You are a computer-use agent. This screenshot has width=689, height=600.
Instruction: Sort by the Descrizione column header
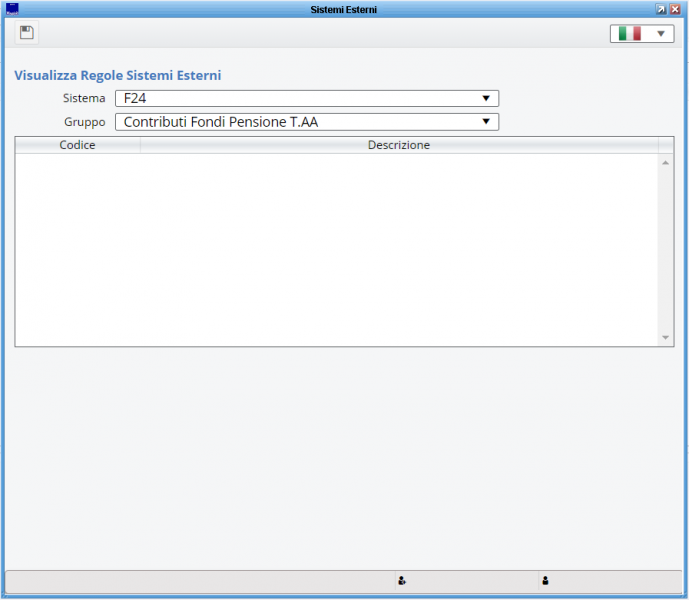coord(399,145)
